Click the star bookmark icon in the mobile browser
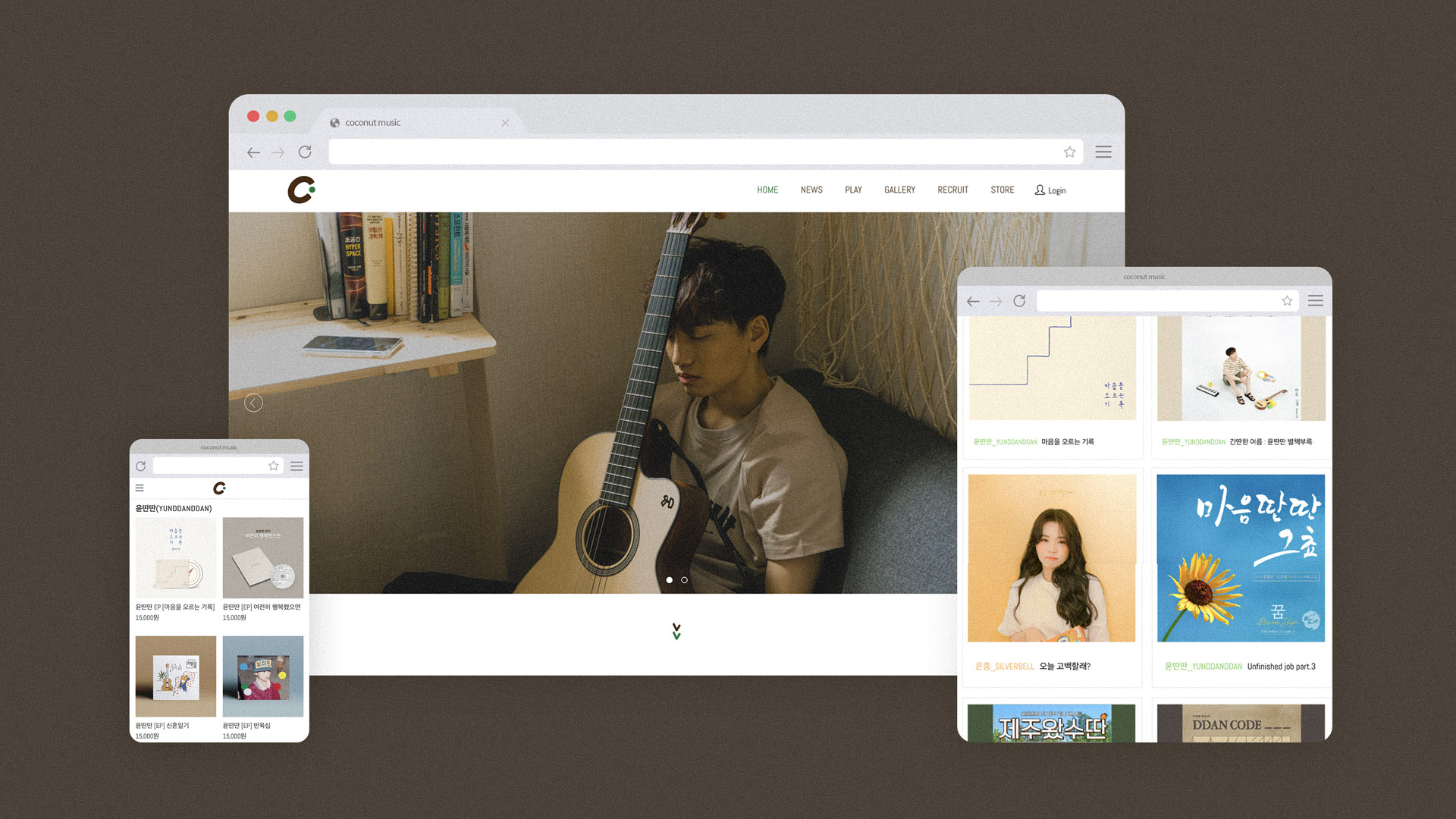This screenshot has height=819, width=1456. click(274, 466)
